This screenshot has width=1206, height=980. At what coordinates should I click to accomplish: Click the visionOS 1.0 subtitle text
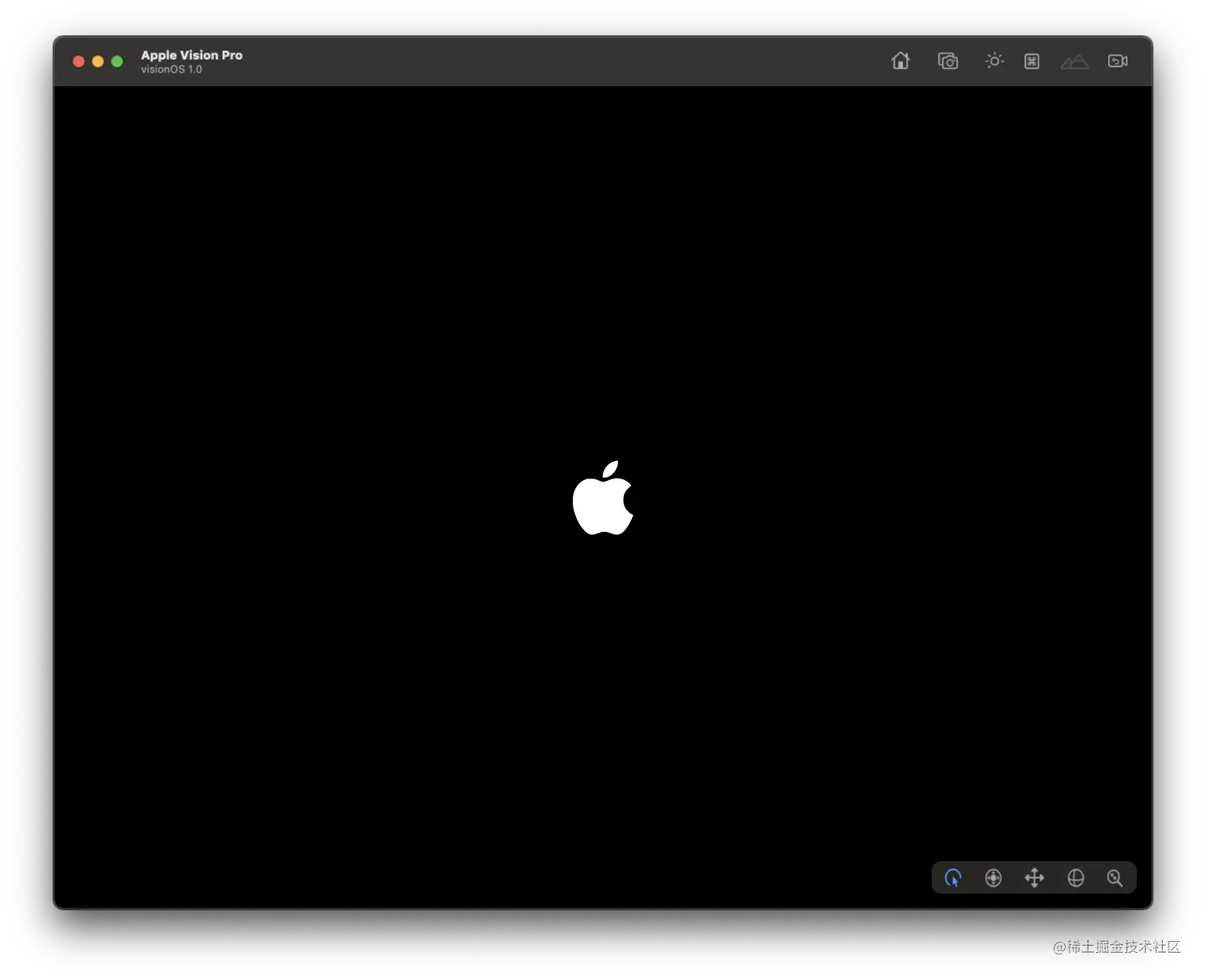click(x=171, y=69)
